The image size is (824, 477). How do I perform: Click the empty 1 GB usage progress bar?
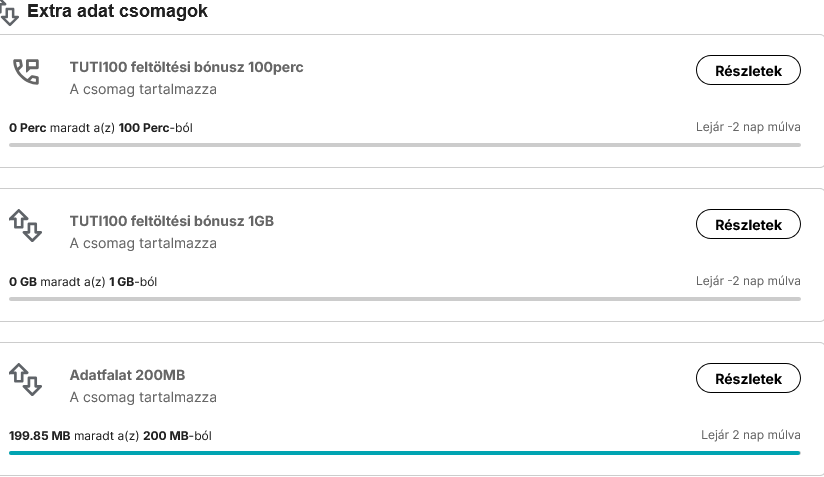tap(404, 299)
